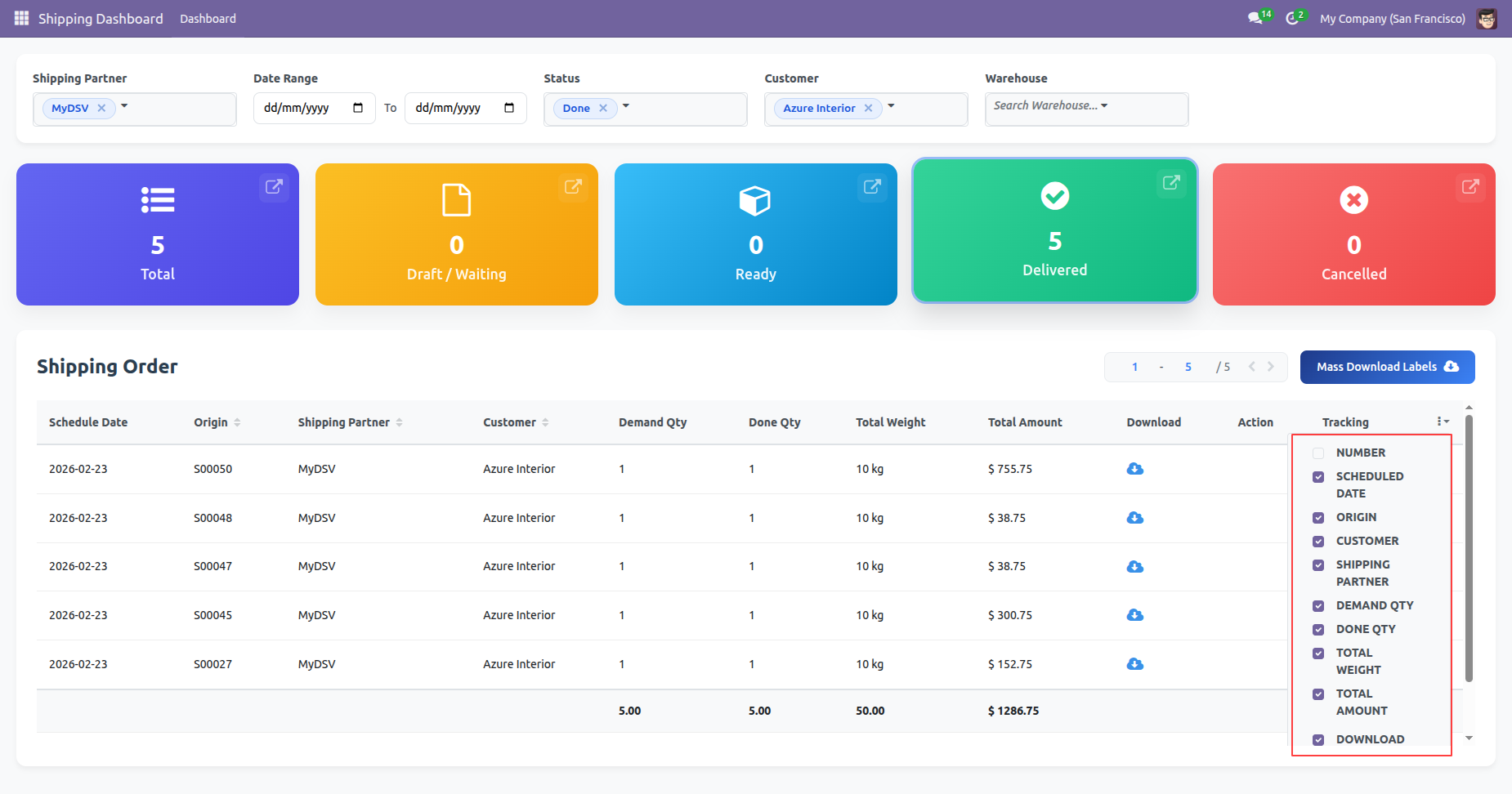The width and height of the screenshot is (1512, 794).
Task: Open the Dashboard menu item
Action: pyautogui.click(x=208, y=18)
